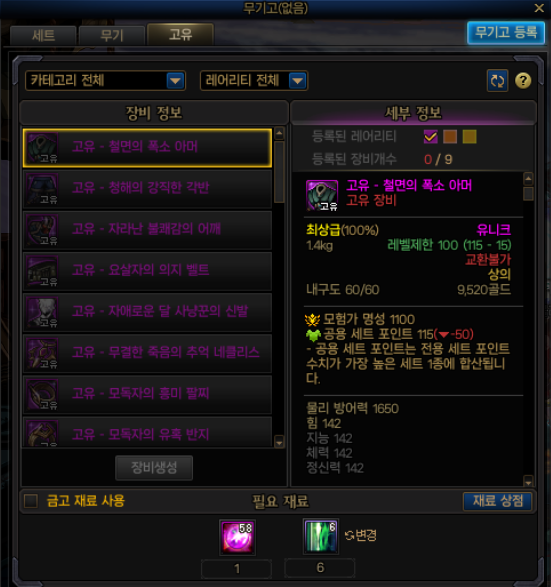Select the 무결한 죽음의 추억 네클리스 necklace icon

[43, 353]
